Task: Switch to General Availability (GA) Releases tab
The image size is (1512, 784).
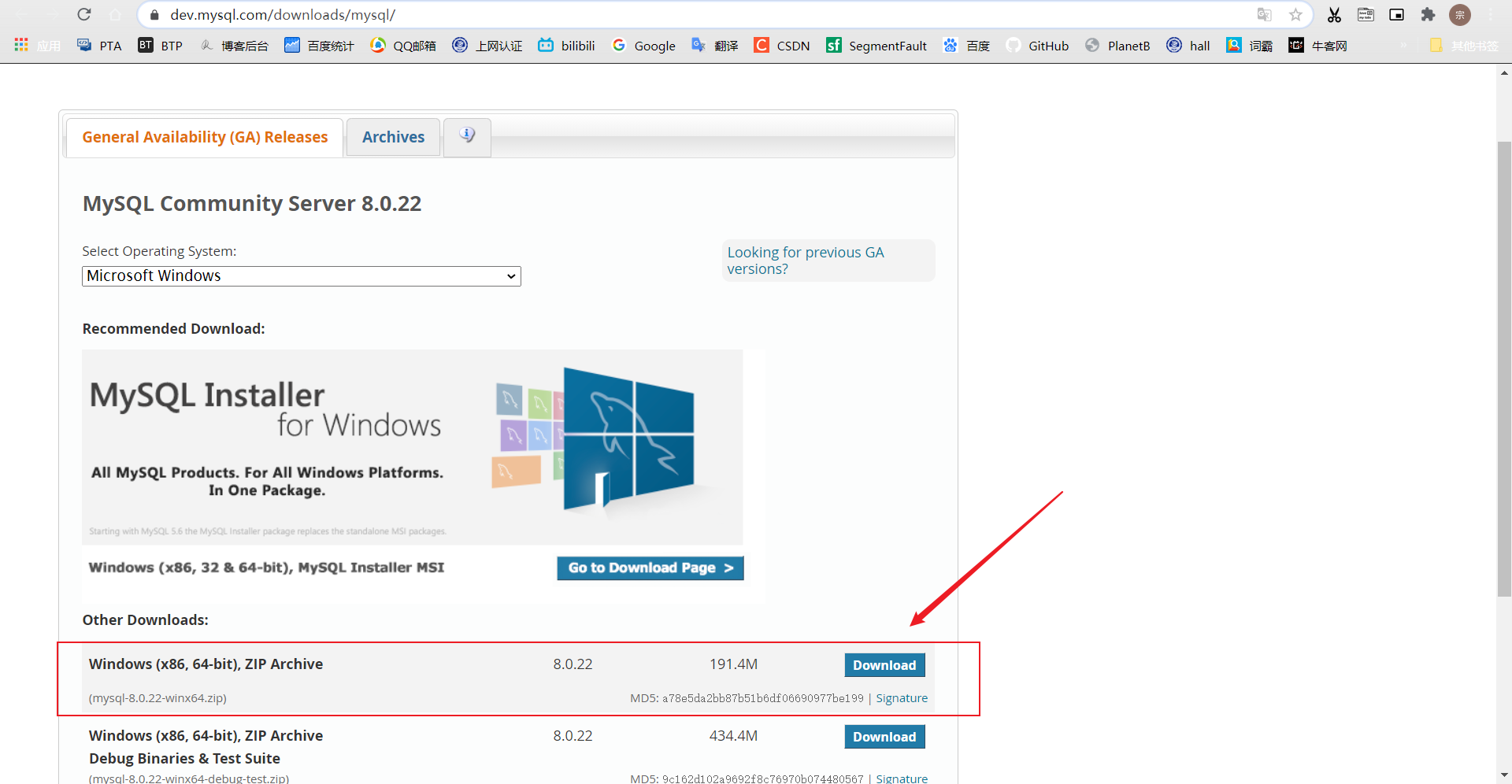Action: coord(205,138)
